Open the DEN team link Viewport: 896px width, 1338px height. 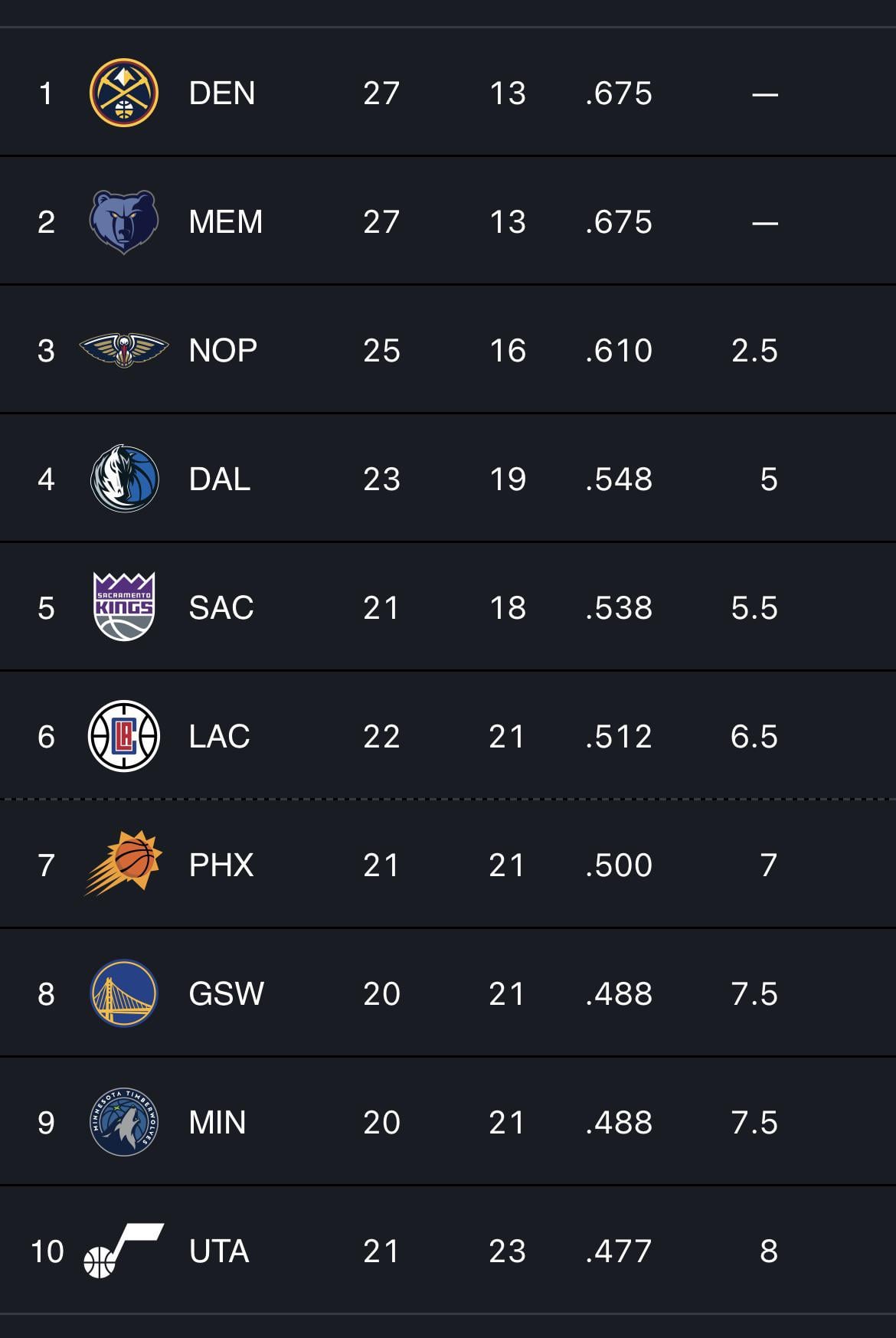coord(222,93)
